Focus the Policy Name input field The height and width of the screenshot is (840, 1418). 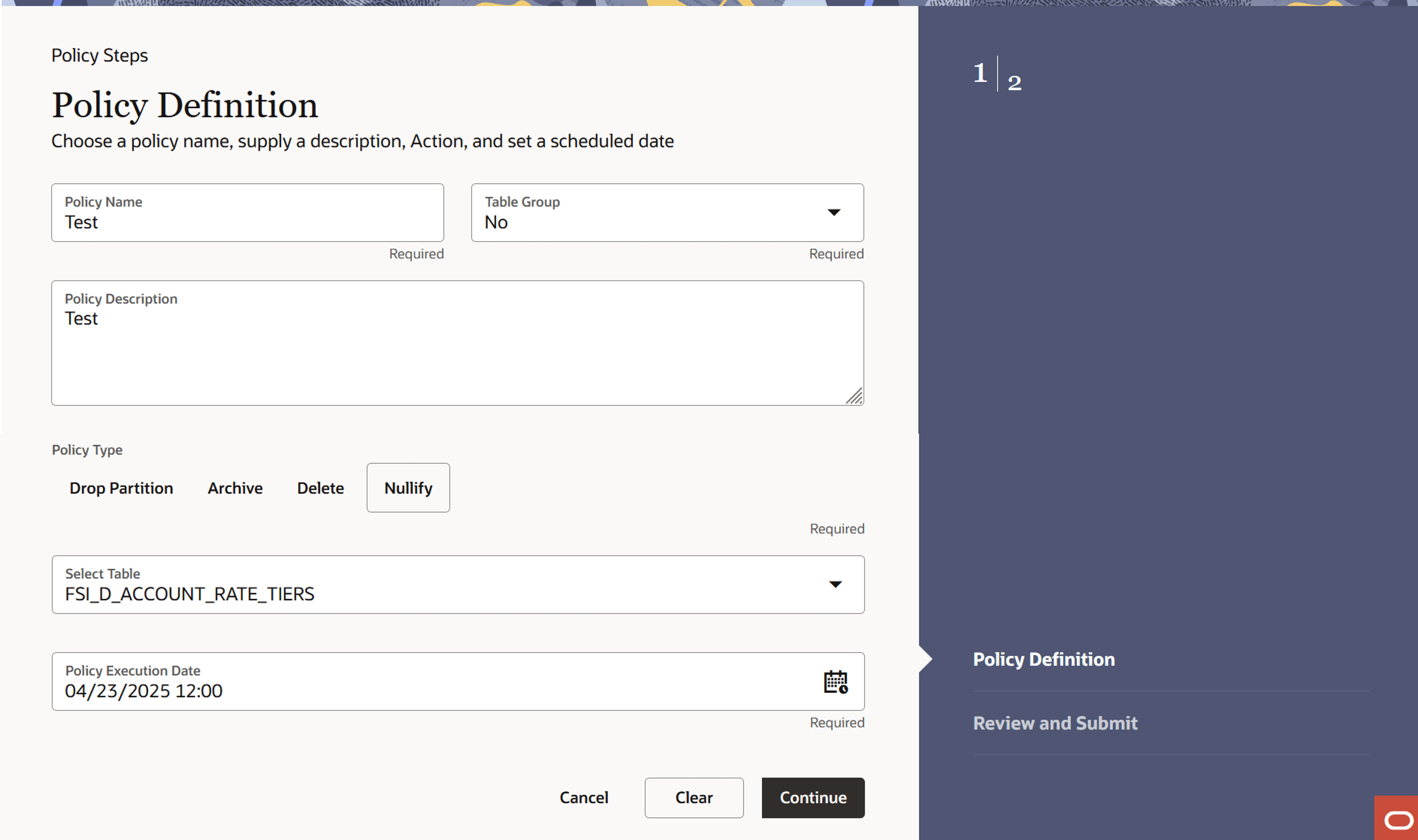tap(248, 222)
